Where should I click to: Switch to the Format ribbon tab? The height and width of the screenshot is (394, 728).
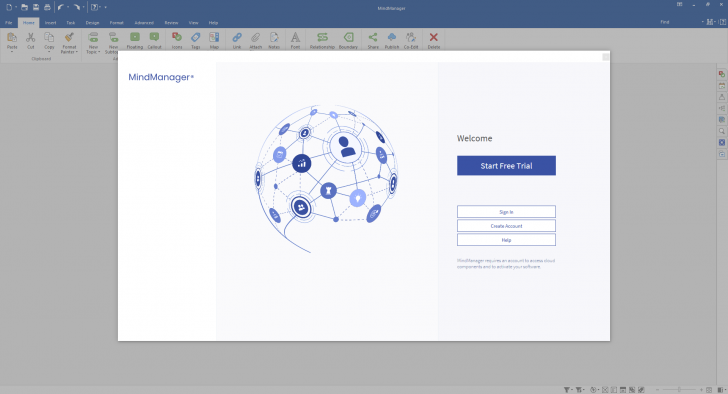(x=116, y=23)
